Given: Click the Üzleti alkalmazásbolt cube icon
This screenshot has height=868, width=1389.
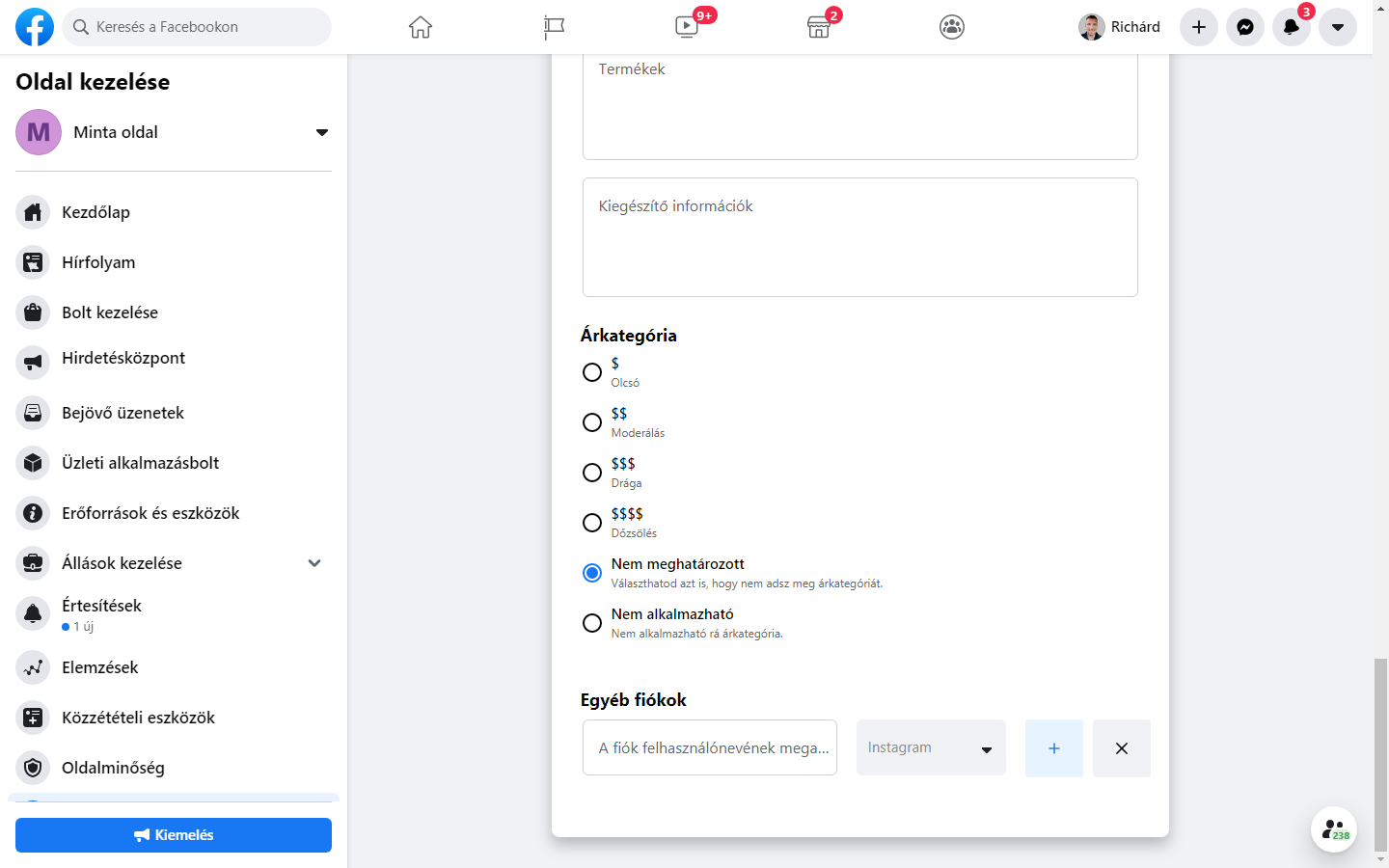Looking at the screenshot, I should tap(33, 463).
